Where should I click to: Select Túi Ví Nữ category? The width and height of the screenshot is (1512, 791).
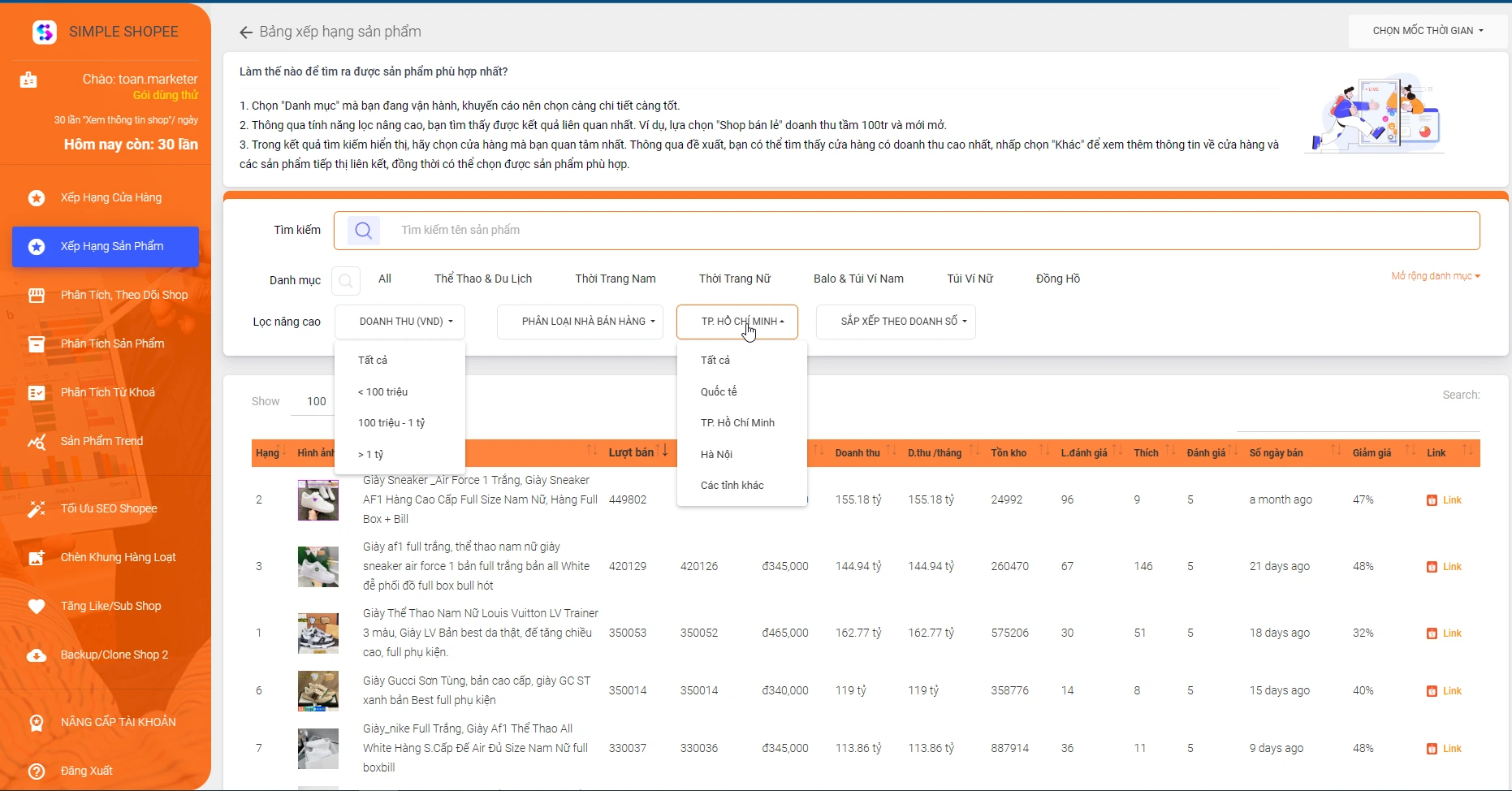(970, 279)
